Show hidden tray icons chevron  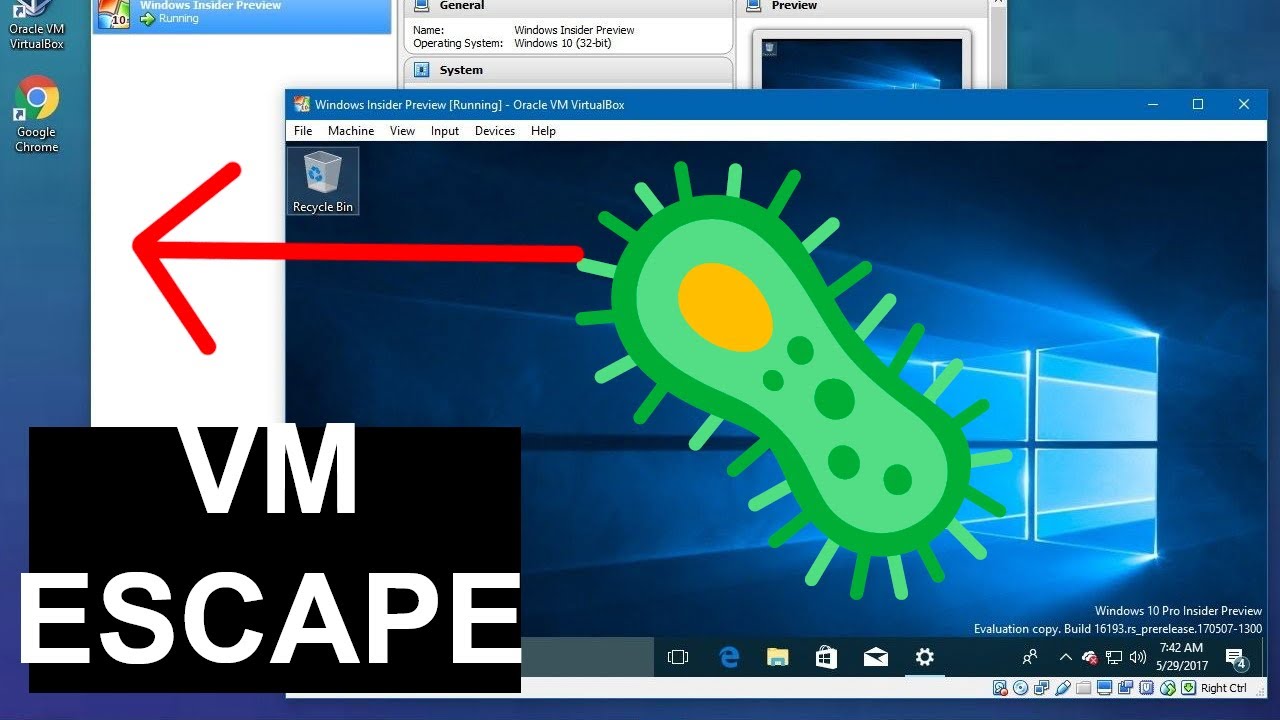click(x=1065, y=657)
